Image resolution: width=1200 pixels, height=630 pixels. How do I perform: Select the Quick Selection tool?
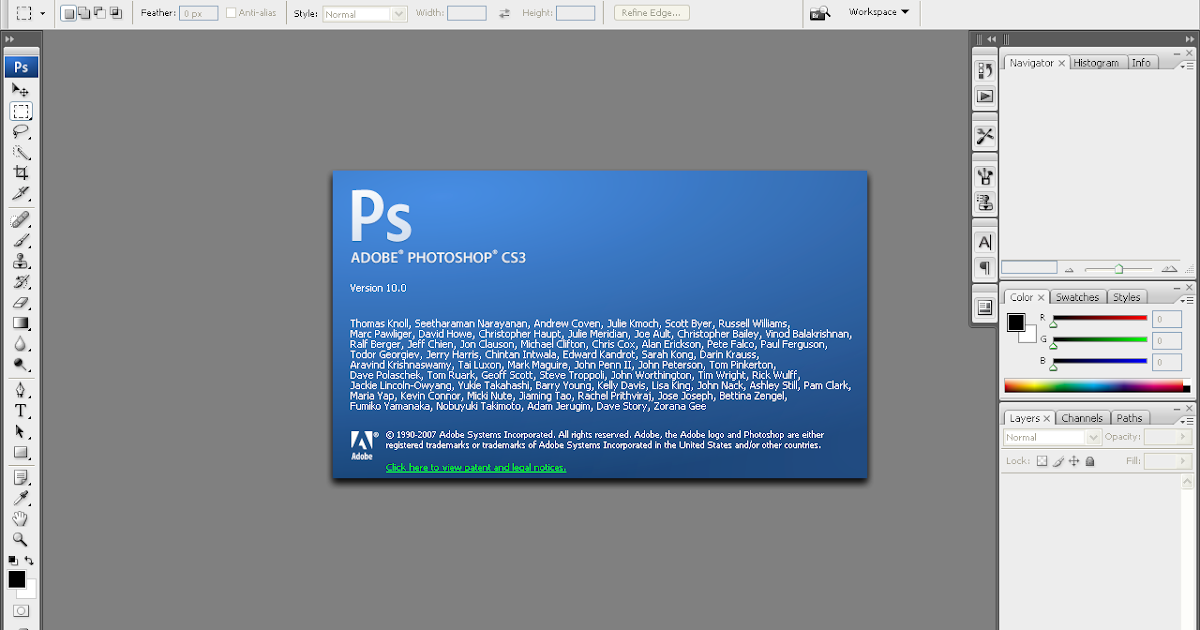tap(21, 152)
